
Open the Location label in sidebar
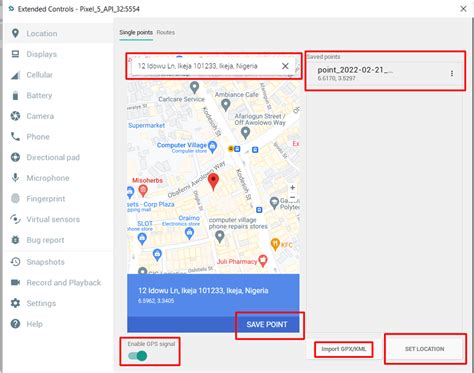tap(42, 34)
